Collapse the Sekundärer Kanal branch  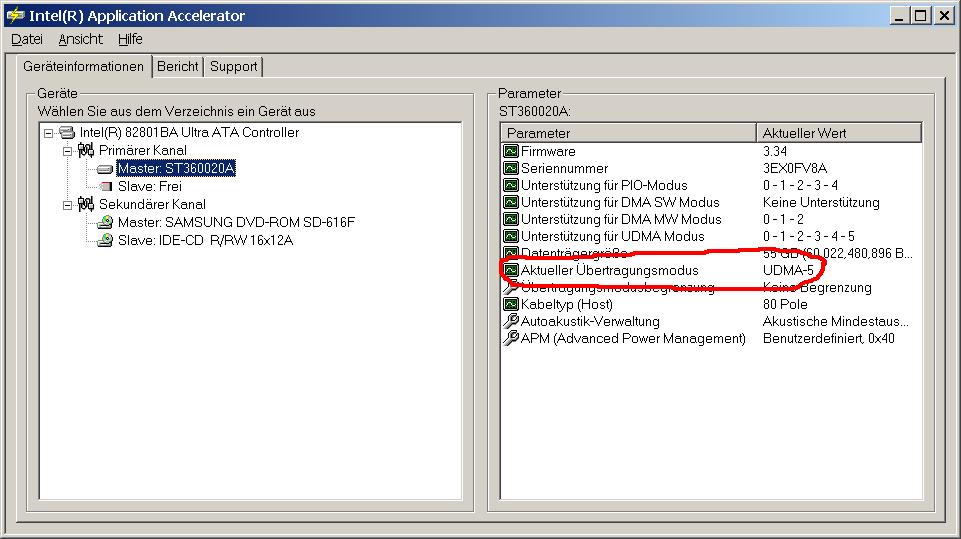67,205
